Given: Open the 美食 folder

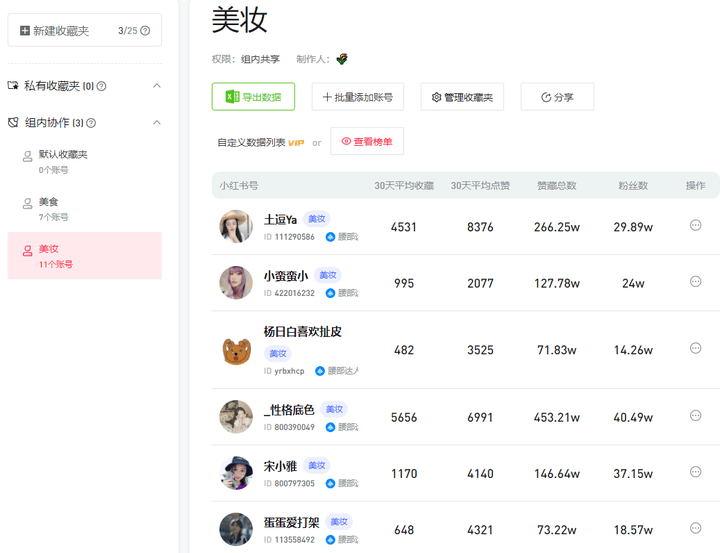Looking at the screenshot, I should (49, 202).
